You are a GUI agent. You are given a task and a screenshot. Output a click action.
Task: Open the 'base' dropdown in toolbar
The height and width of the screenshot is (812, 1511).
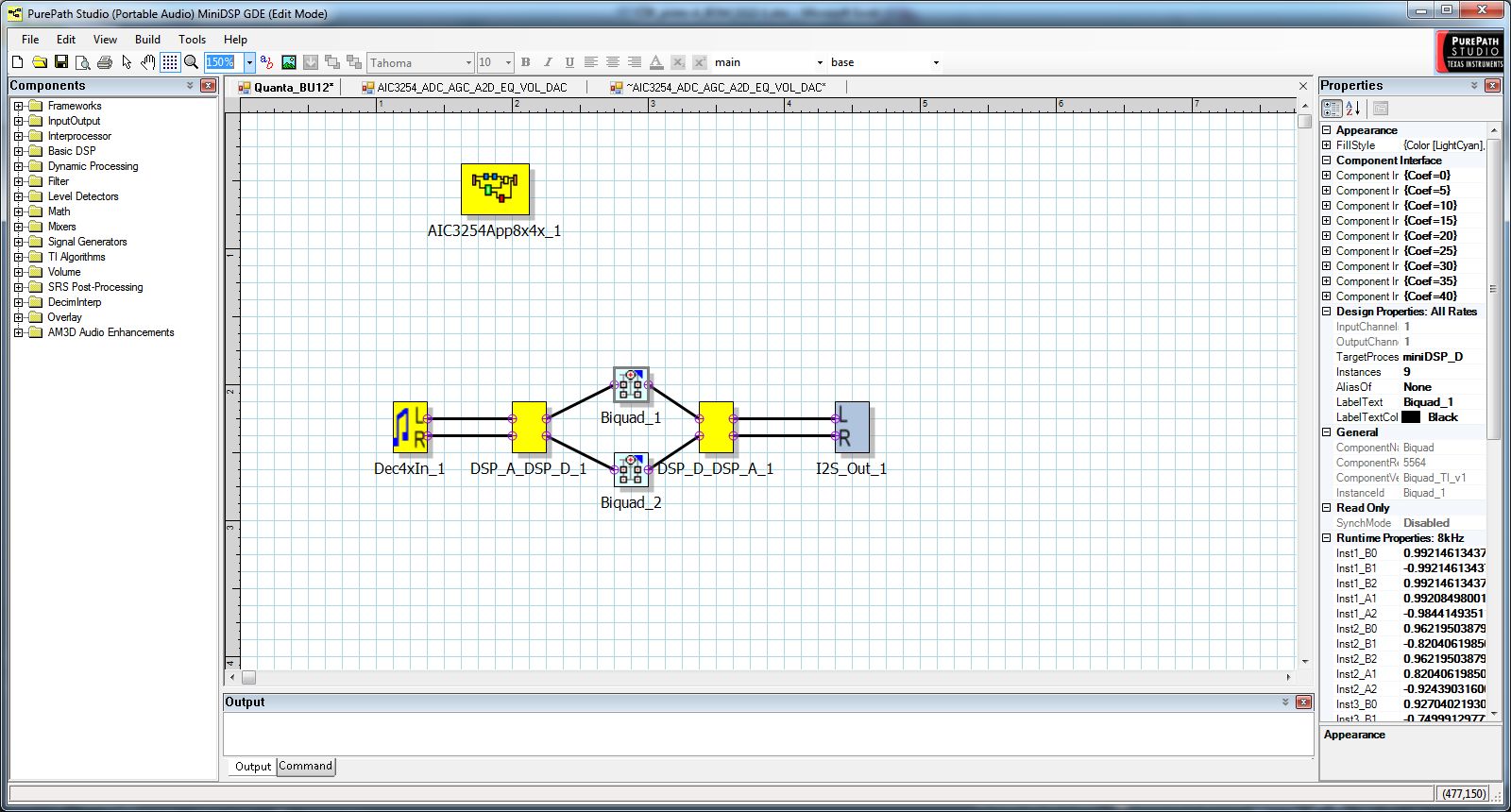click(x=936, y=62)
